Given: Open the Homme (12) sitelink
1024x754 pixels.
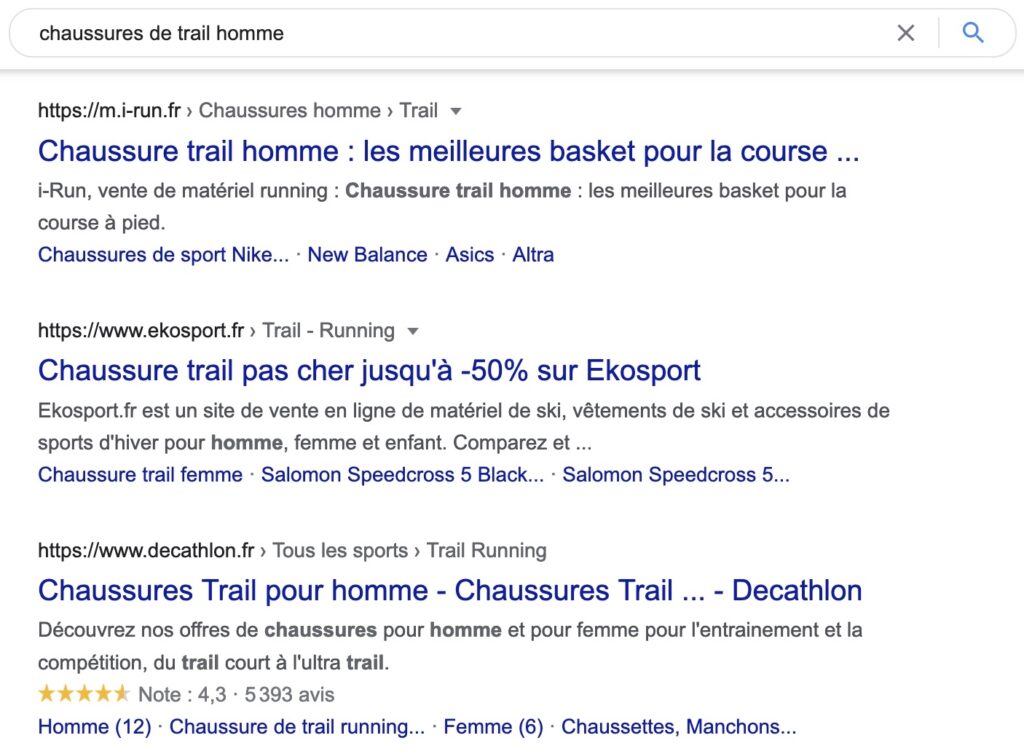Looking at the screenshot, I should pyautogui.click(x=94, y=727).
